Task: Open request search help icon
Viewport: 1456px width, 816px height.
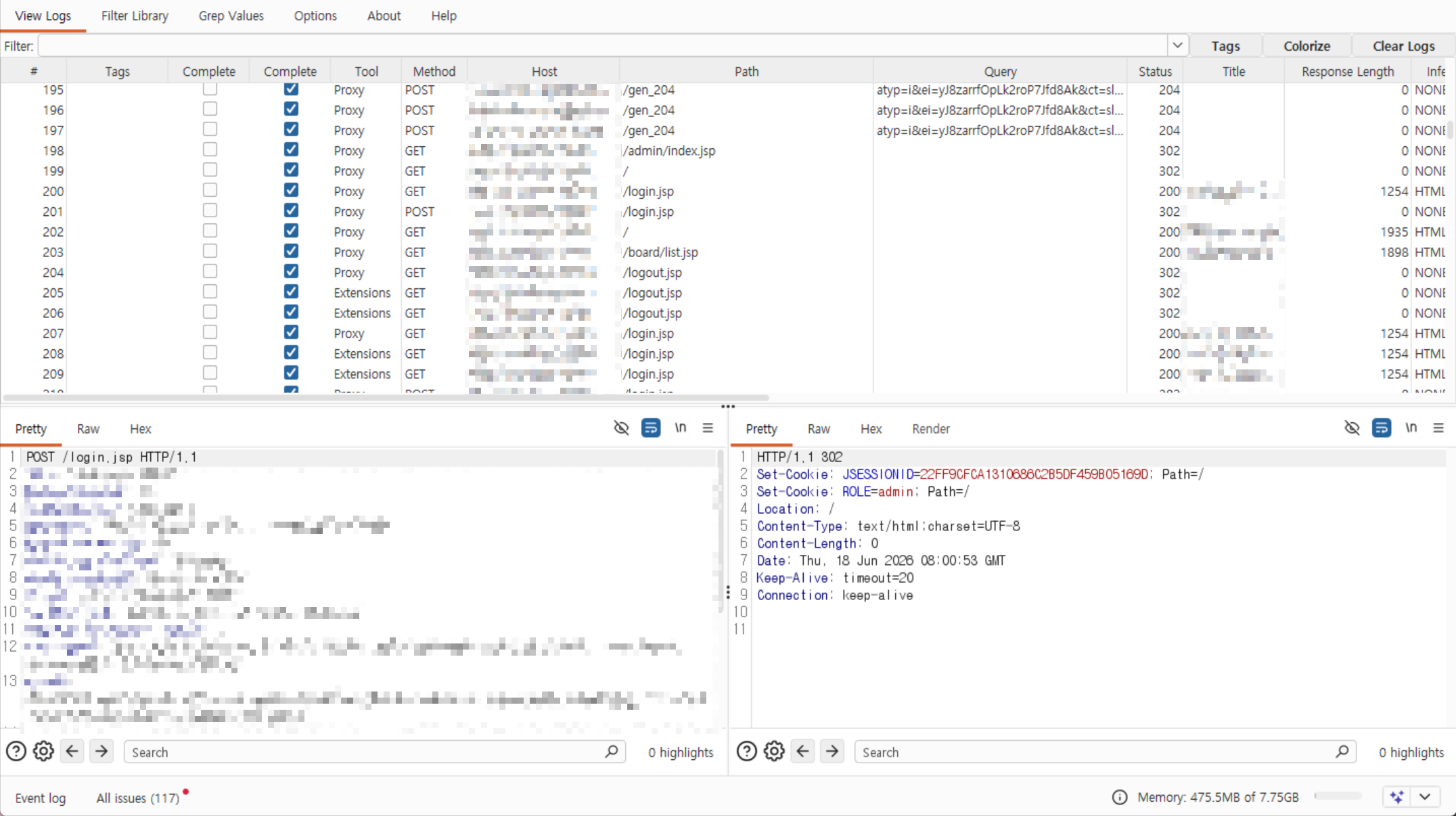Action: pos(16,751)
